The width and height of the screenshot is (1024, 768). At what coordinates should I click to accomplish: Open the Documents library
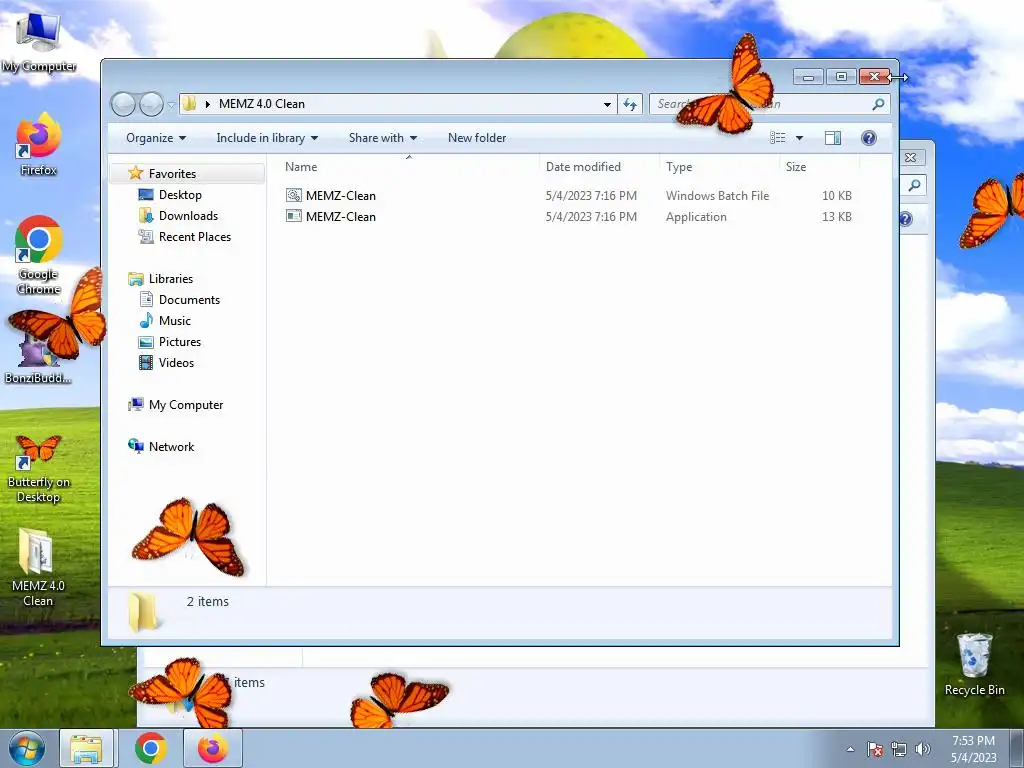point(189,299)
